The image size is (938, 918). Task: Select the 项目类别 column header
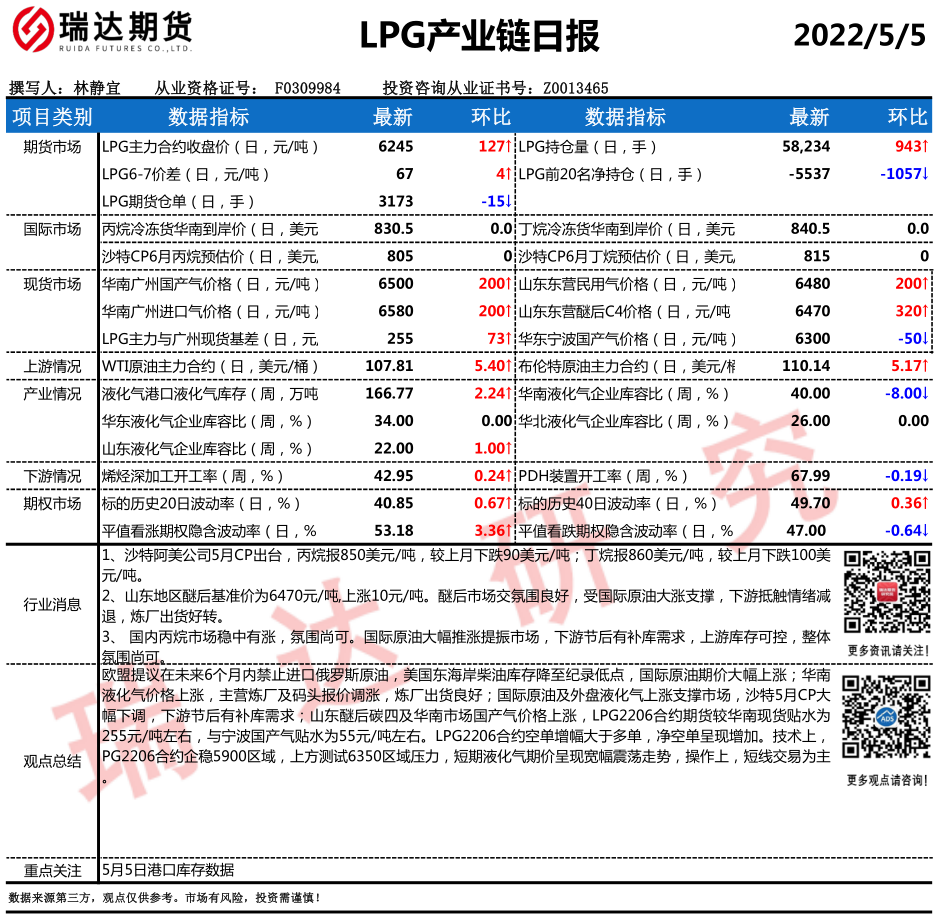click(52, 117)
